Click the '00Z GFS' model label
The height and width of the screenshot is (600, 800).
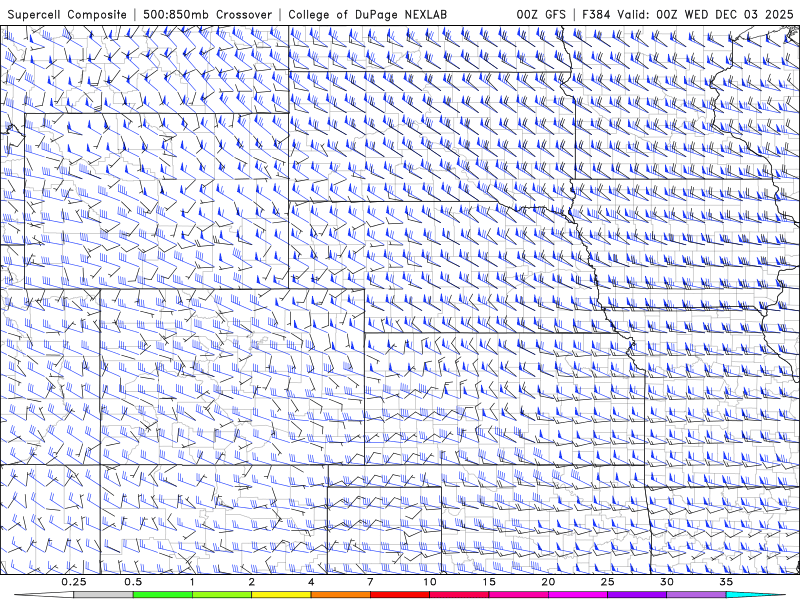541,14
